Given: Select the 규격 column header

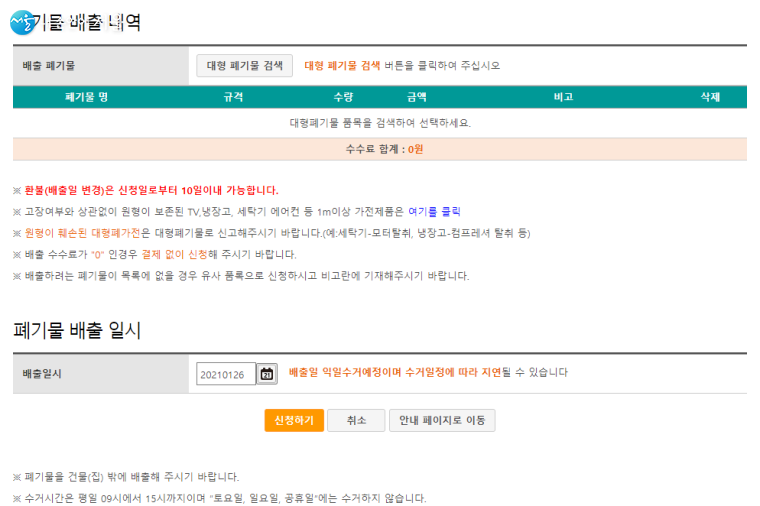Looking at the screenshot, I should (233, 97).
